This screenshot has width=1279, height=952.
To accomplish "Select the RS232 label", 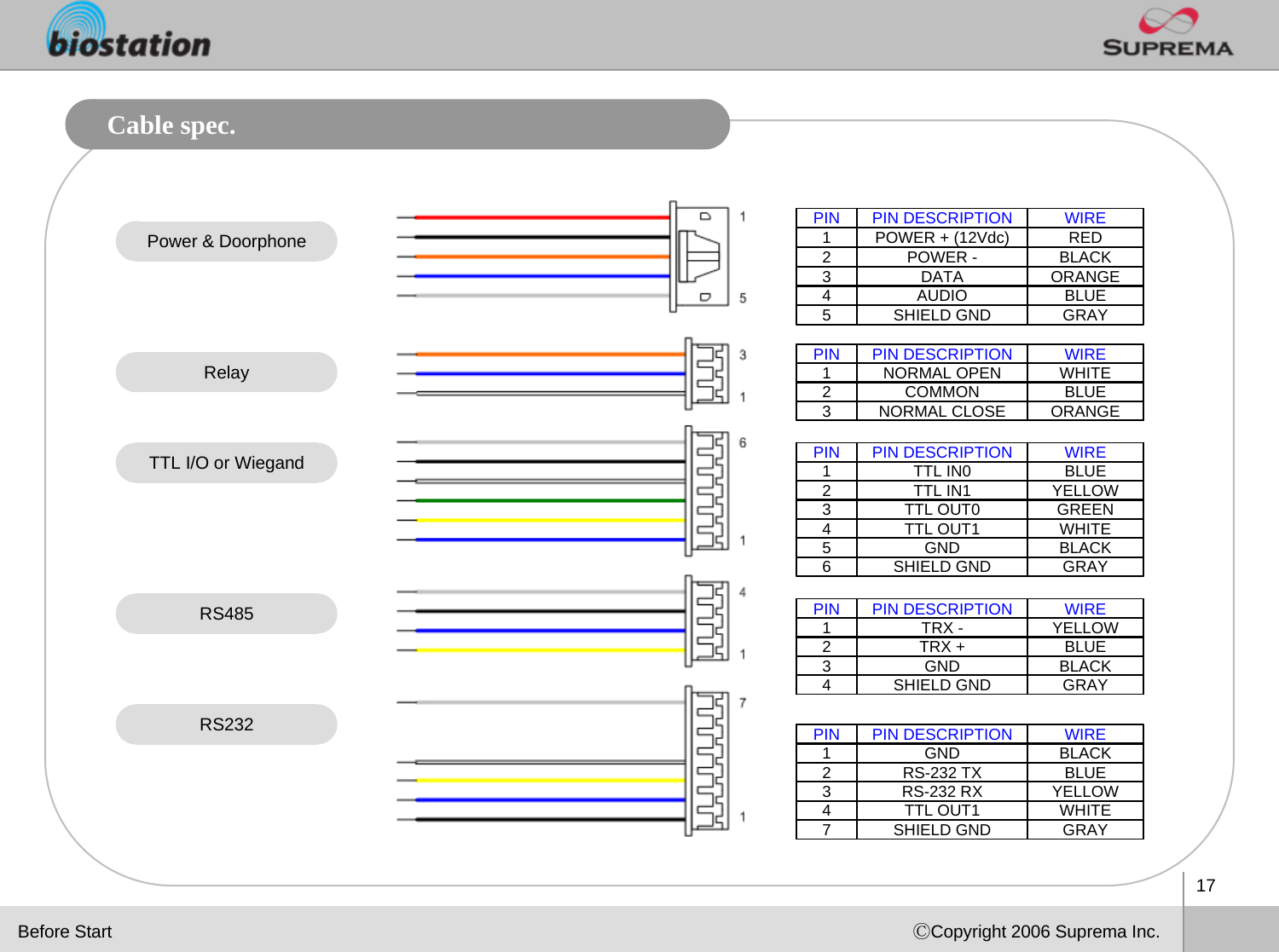I will click(x=227, y=724).
